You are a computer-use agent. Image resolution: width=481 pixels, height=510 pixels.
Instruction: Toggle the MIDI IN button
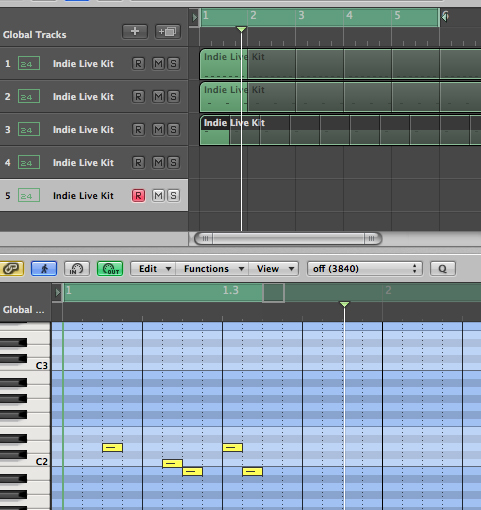click(x=77, y=268)
